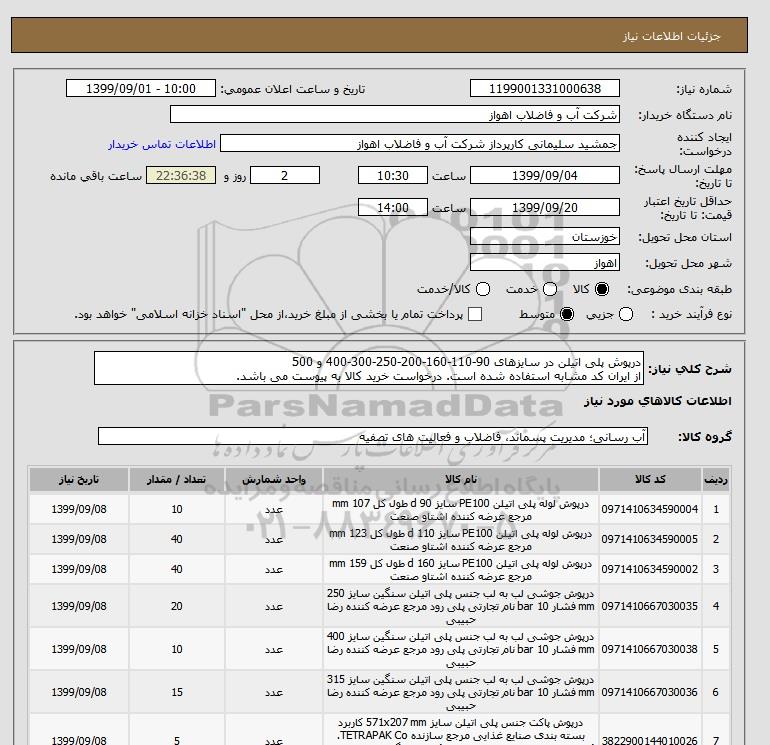Click the countdown timer 22:36:38
770x745 pixels.
click(x=181, y=175)
